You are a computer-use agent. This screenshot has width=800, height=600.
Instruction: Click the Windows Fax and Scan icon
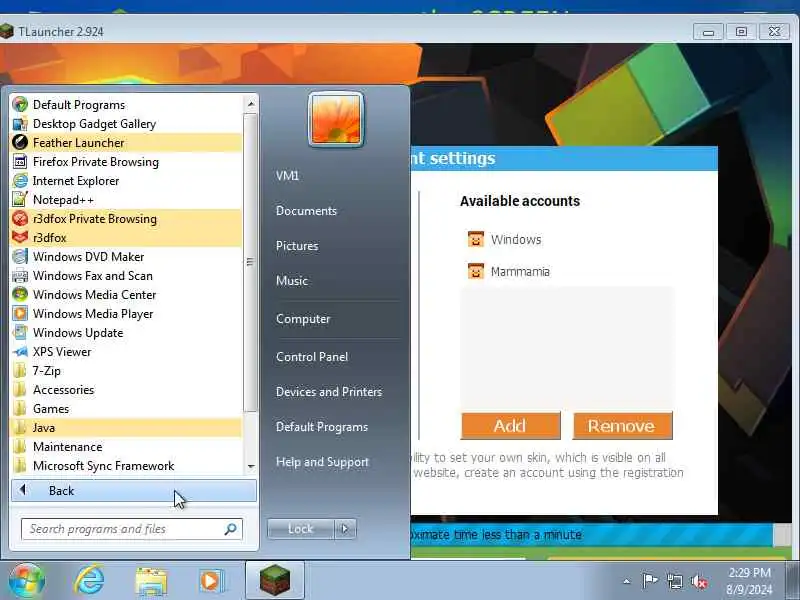pos(20,276)
